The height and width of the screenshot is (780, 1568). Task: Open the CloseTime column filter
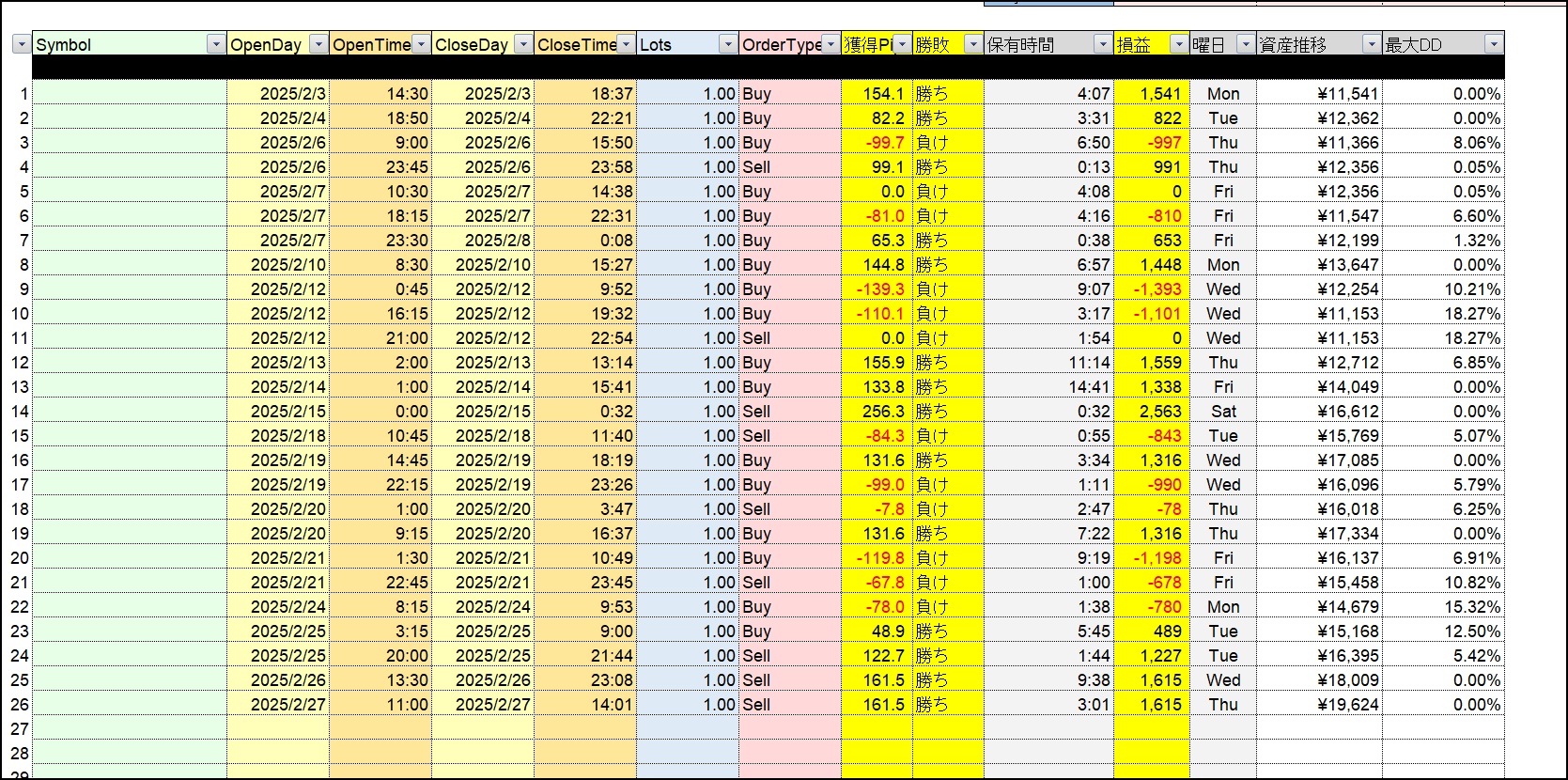click(x=626, y=44)
